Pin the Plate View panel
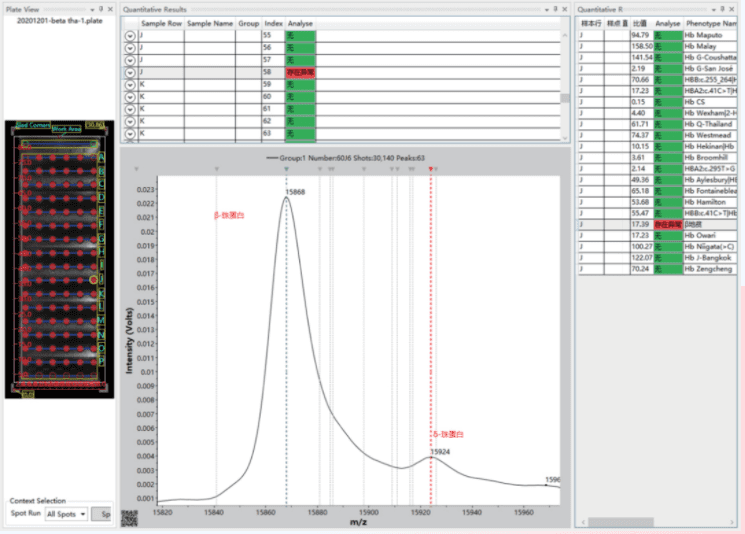The height and width of the screenshot is (534, 745). click(x=101, y=9)
